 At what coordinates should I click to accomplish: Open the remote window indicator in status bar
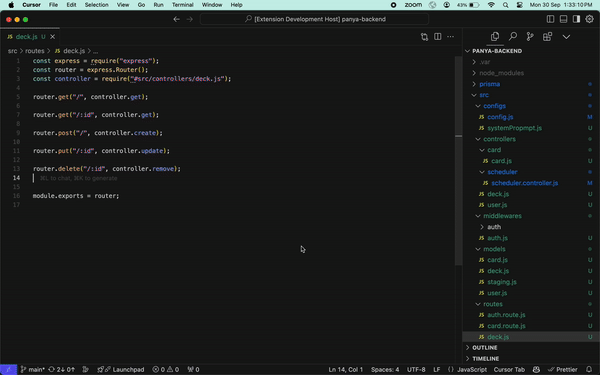8,370
